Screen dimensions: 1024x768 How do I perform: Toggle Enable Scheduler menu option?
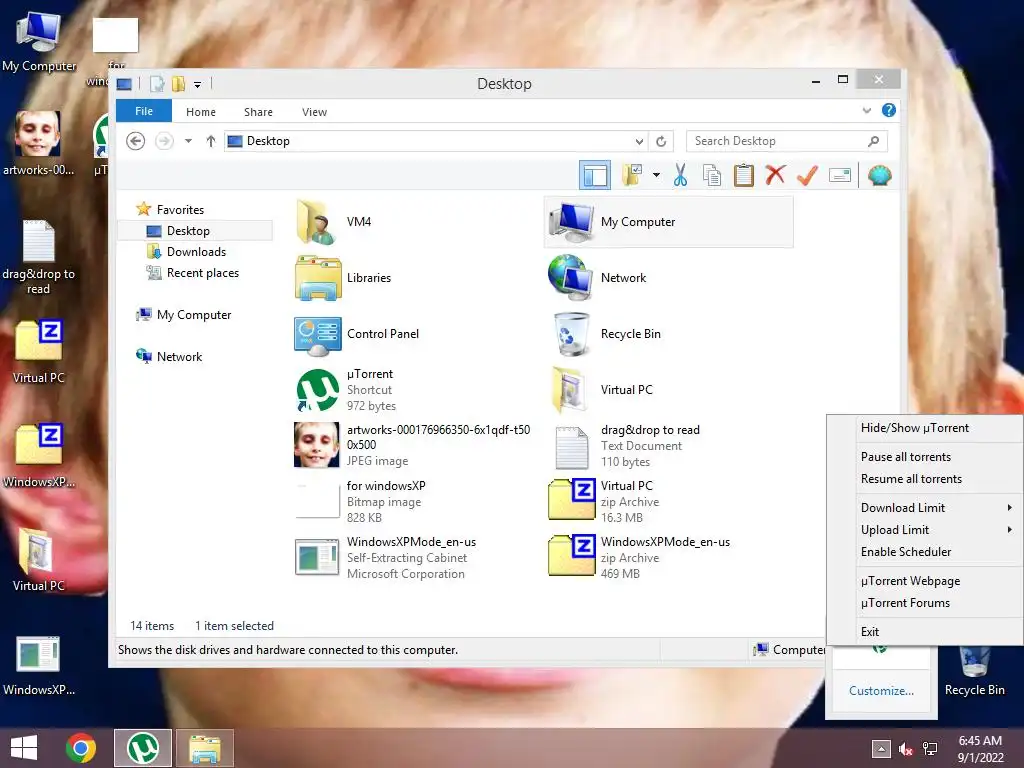(x=925, y=552)
